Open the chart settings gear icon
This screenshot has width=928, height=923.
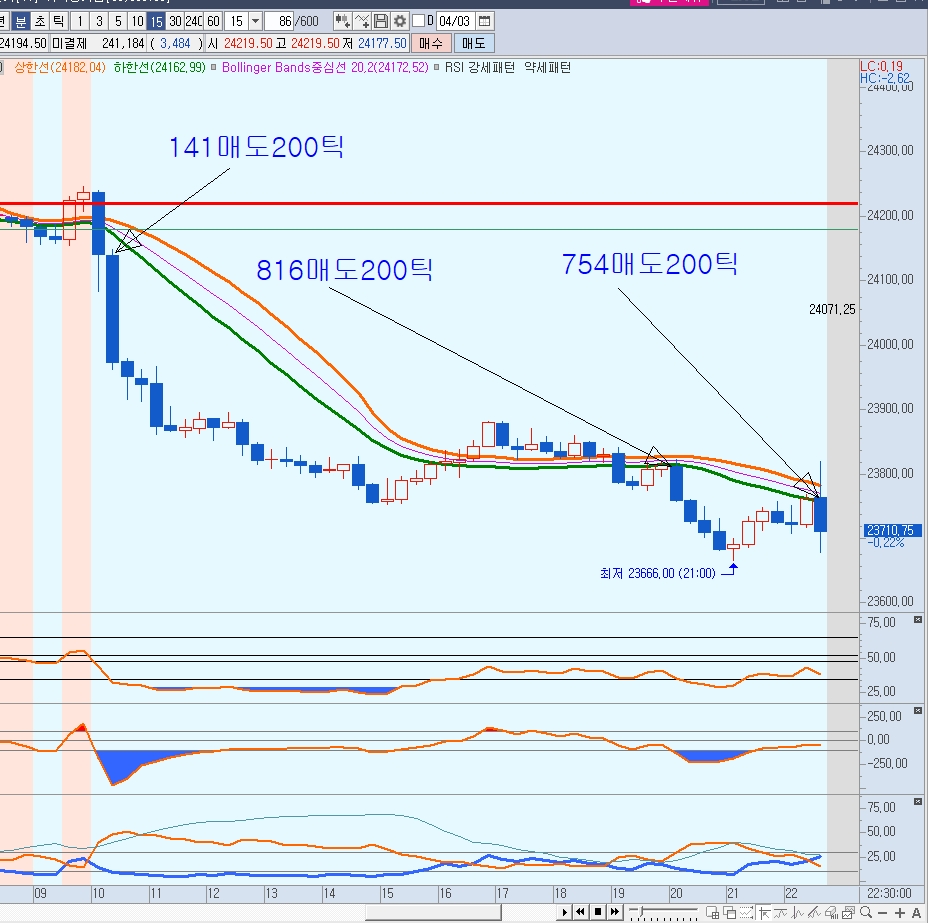[400, 21]
